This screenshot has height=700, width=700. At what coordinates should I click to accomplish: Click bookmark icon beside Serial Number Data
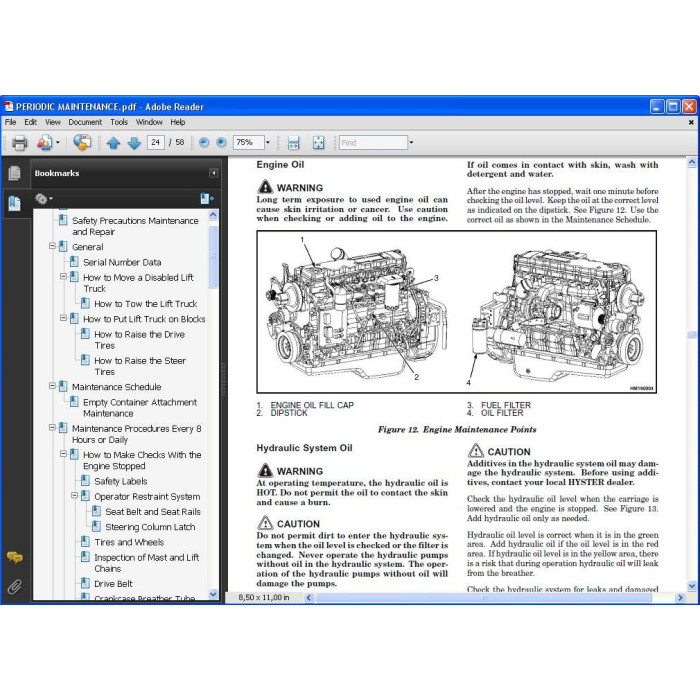click(75, 262)
